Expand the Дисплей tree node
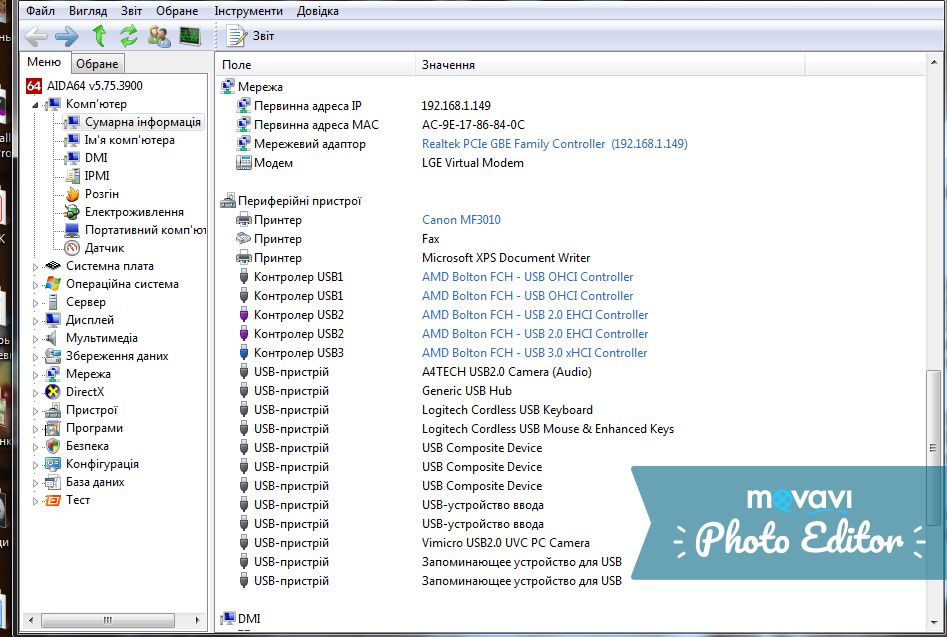947x637 pixels. pos(35,321)
